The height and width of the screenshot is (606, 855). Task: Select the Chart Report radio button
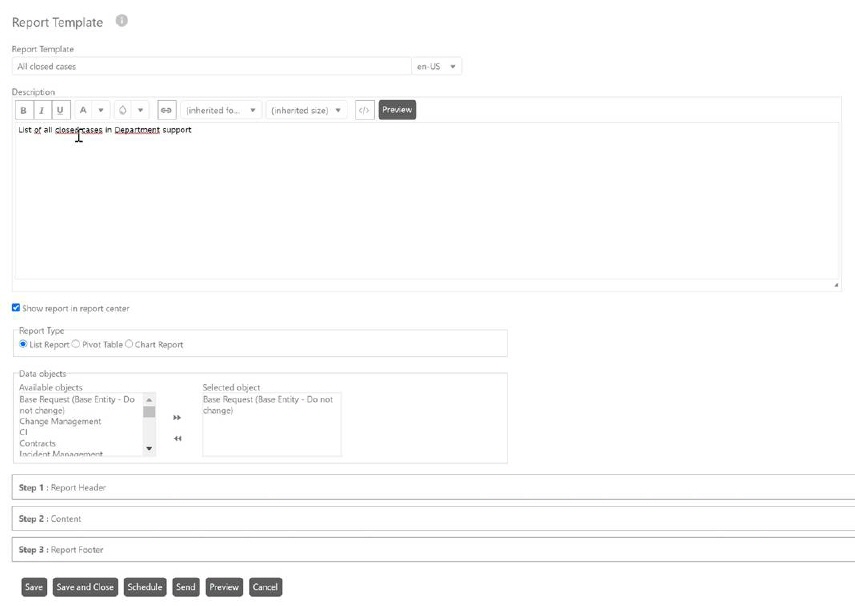click(129, 344)
